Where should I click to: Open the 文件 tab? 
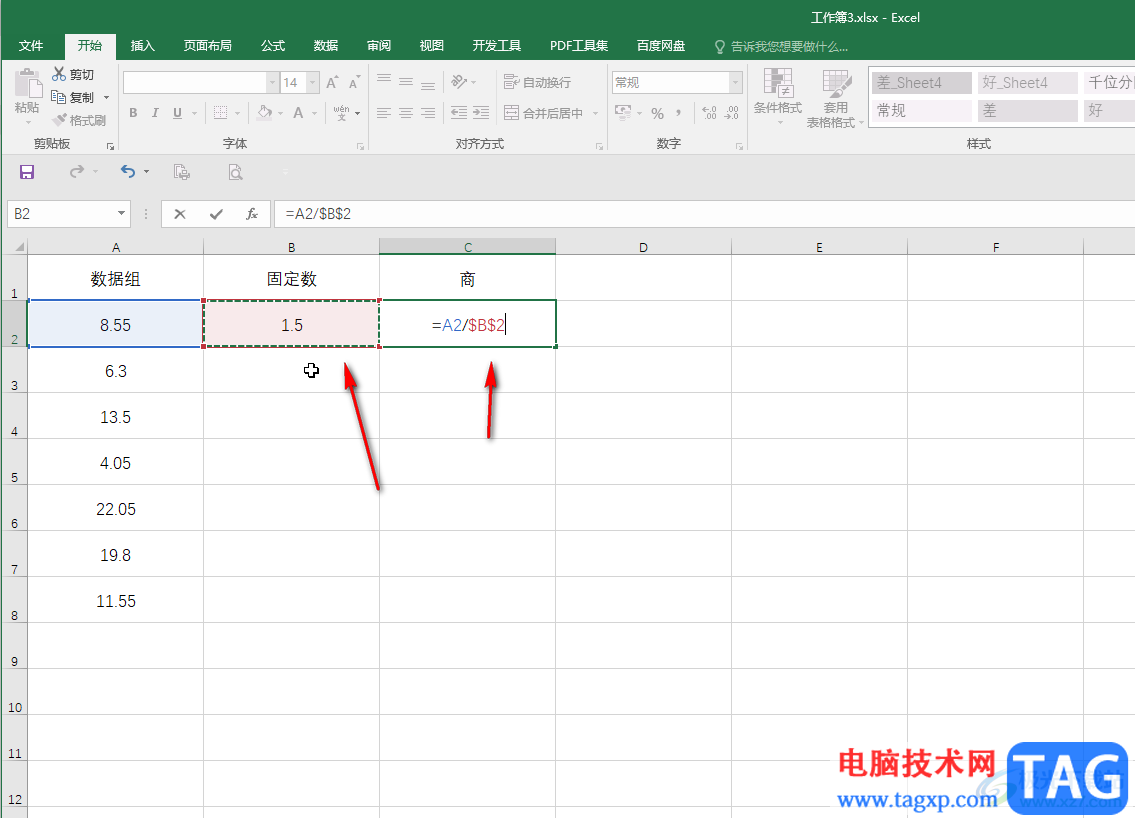click(x=31, y=46)
